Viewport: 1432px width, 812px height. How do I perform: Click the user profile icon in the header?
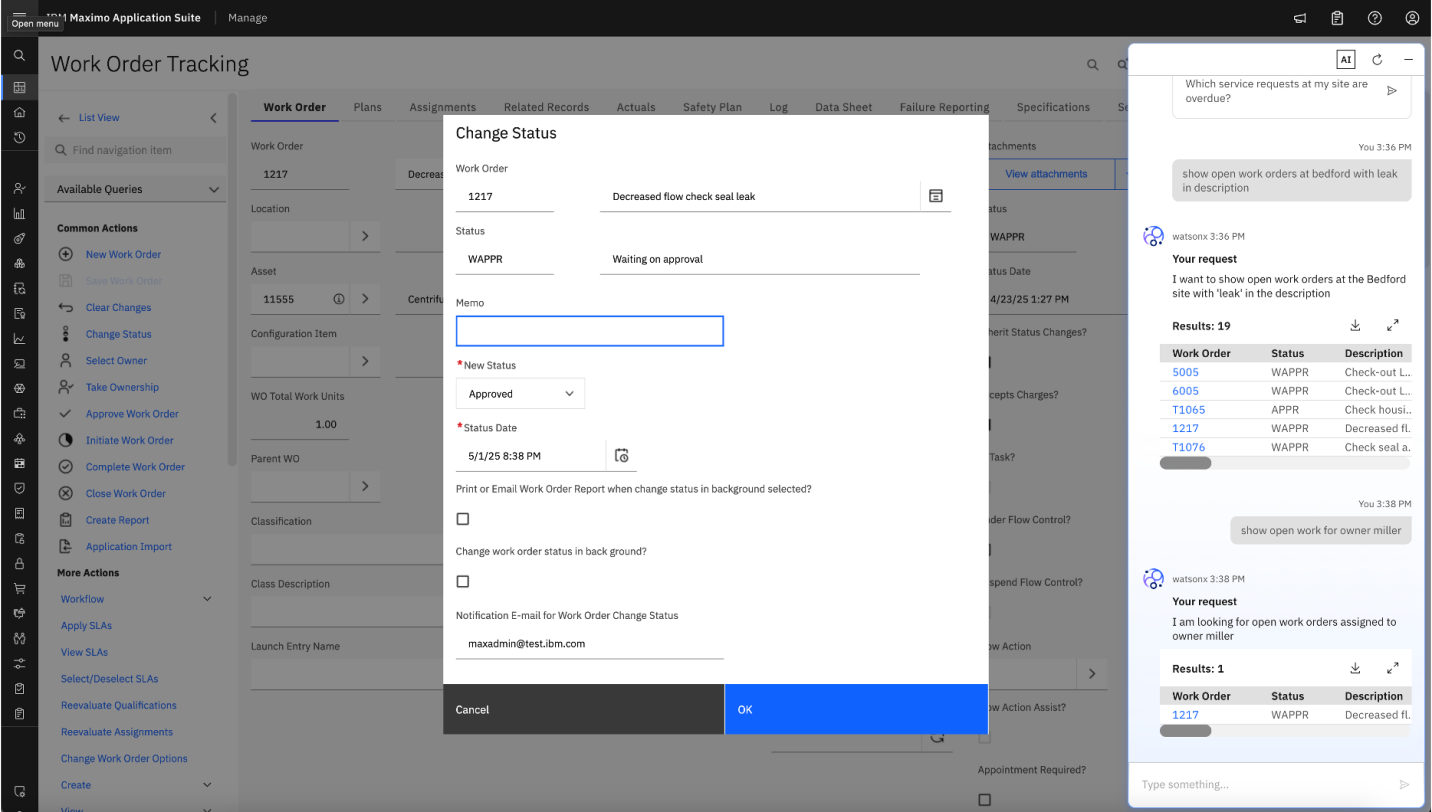pos(1412,18)
